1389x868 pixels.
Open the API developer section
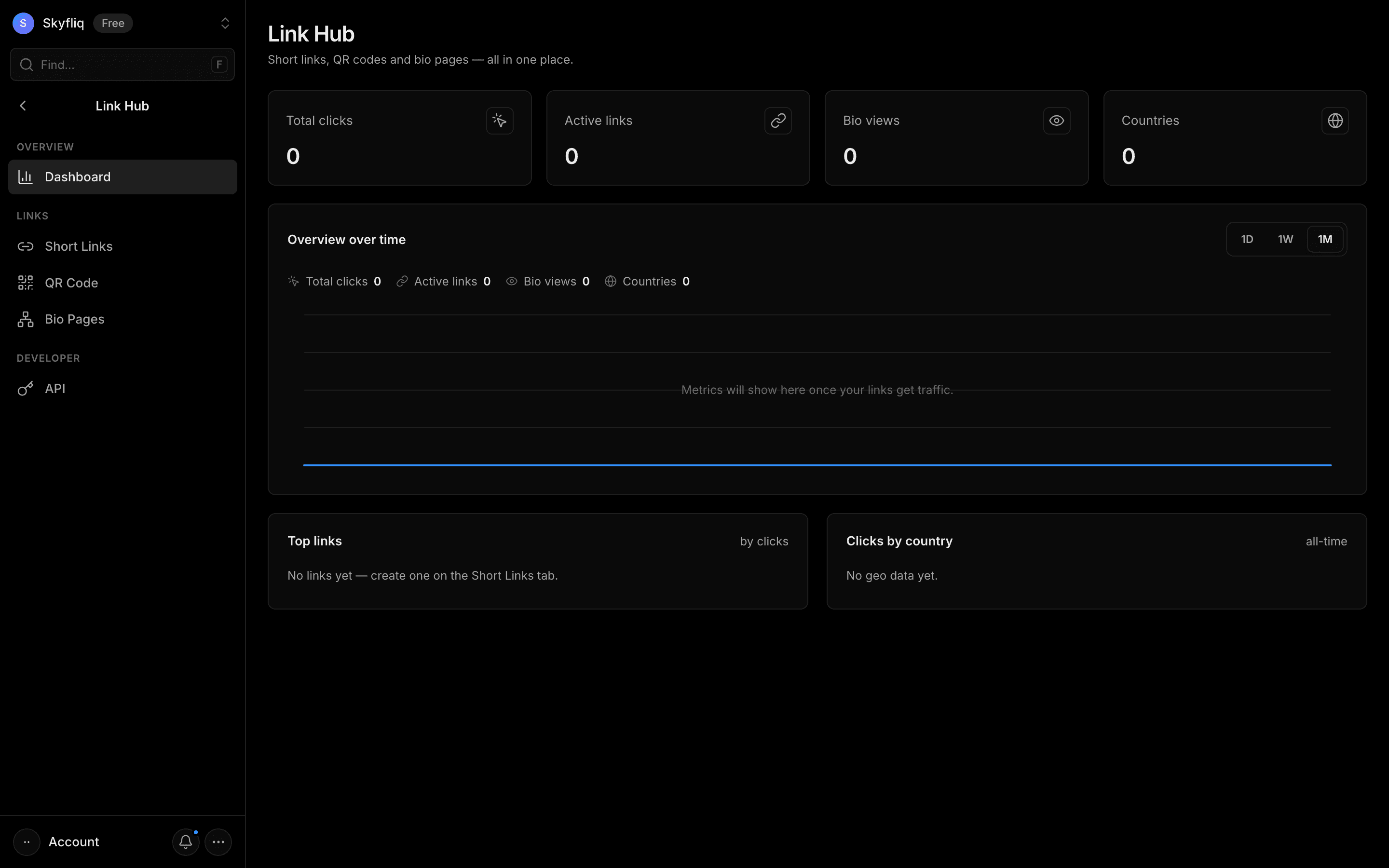tap(122, 389)
